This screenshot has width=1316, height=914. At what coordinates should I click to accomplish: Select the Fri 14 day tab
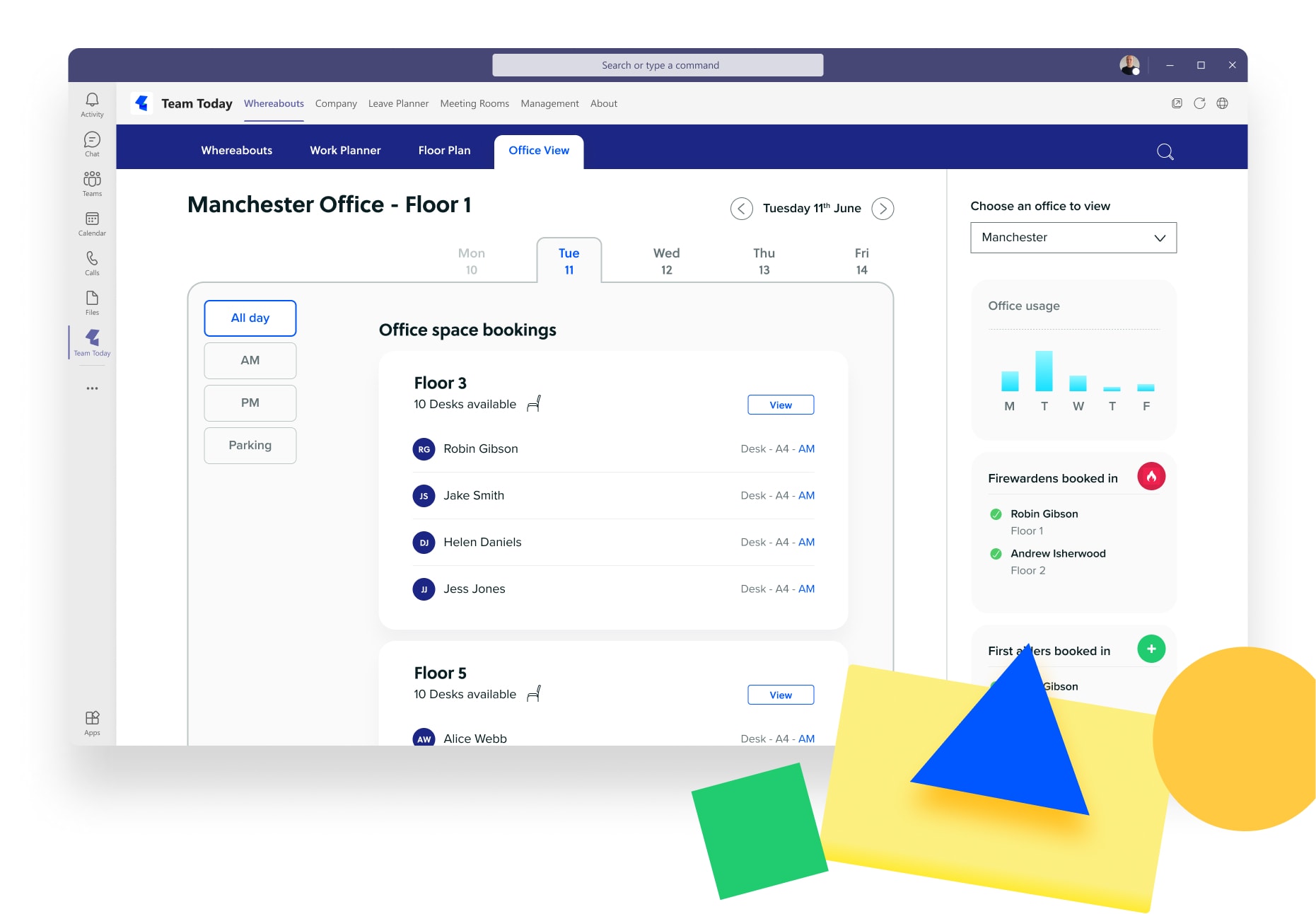[x=861, y=261]
